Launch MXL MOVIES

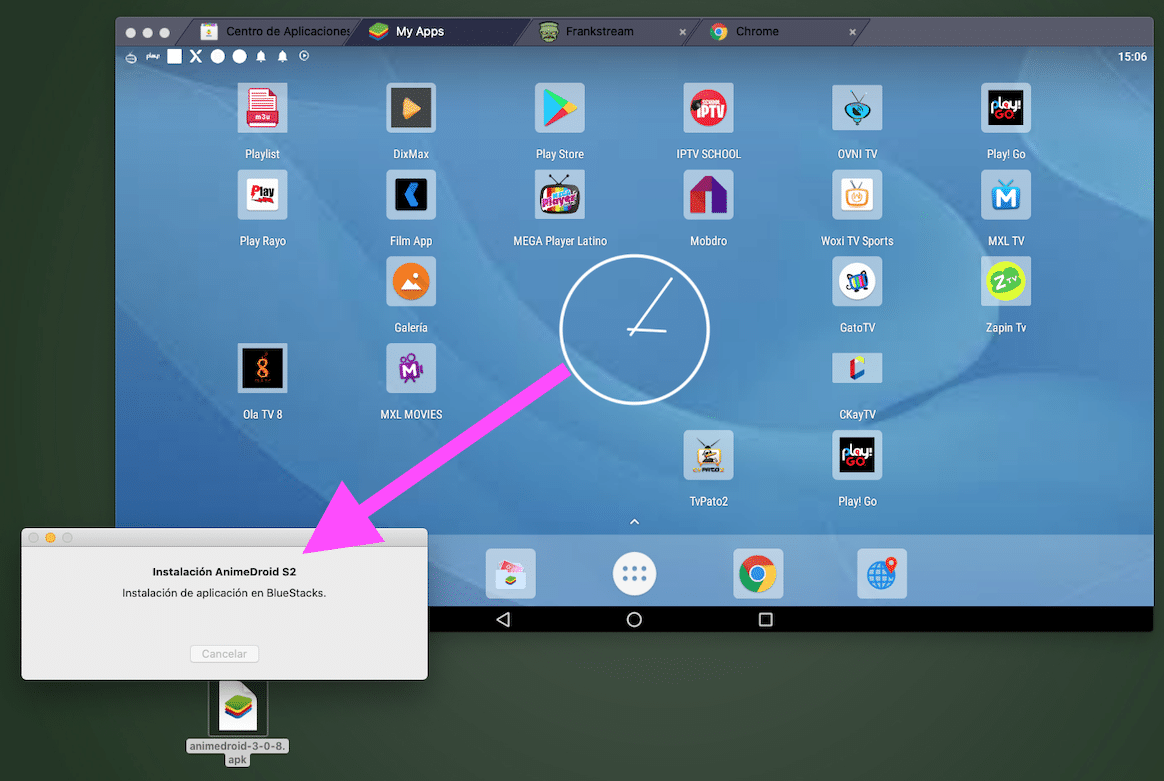coord(410,367)
